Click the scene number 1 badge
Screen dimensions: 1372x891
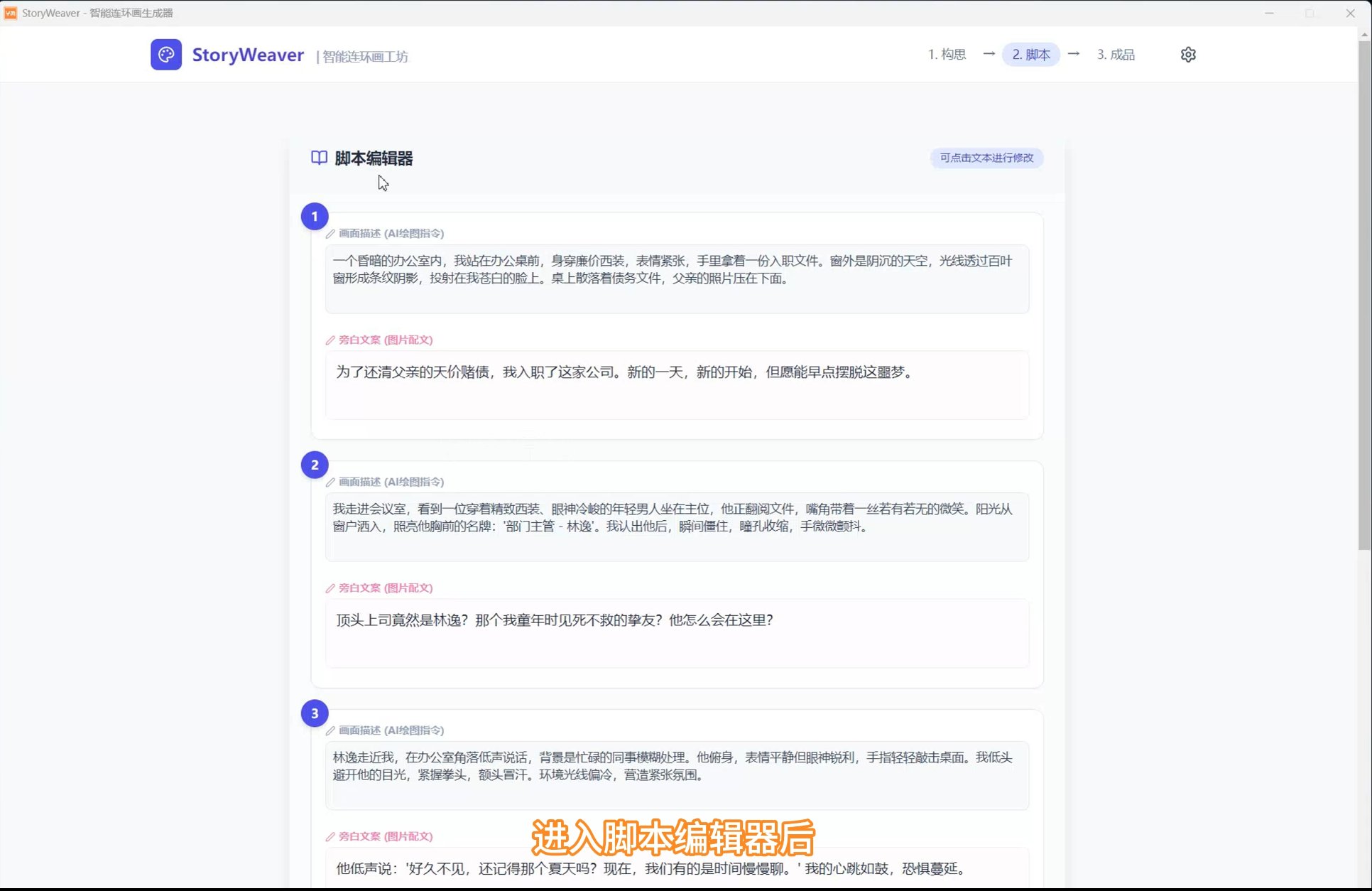pyautogui.click(x=315, y=217)
